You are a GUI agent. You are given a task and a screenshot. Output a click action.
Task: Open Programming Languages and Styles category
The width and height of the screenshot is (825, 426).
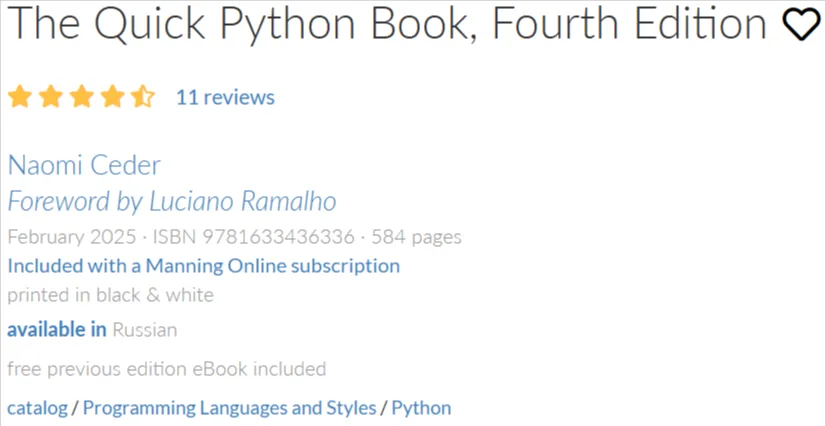click(229, 408)
